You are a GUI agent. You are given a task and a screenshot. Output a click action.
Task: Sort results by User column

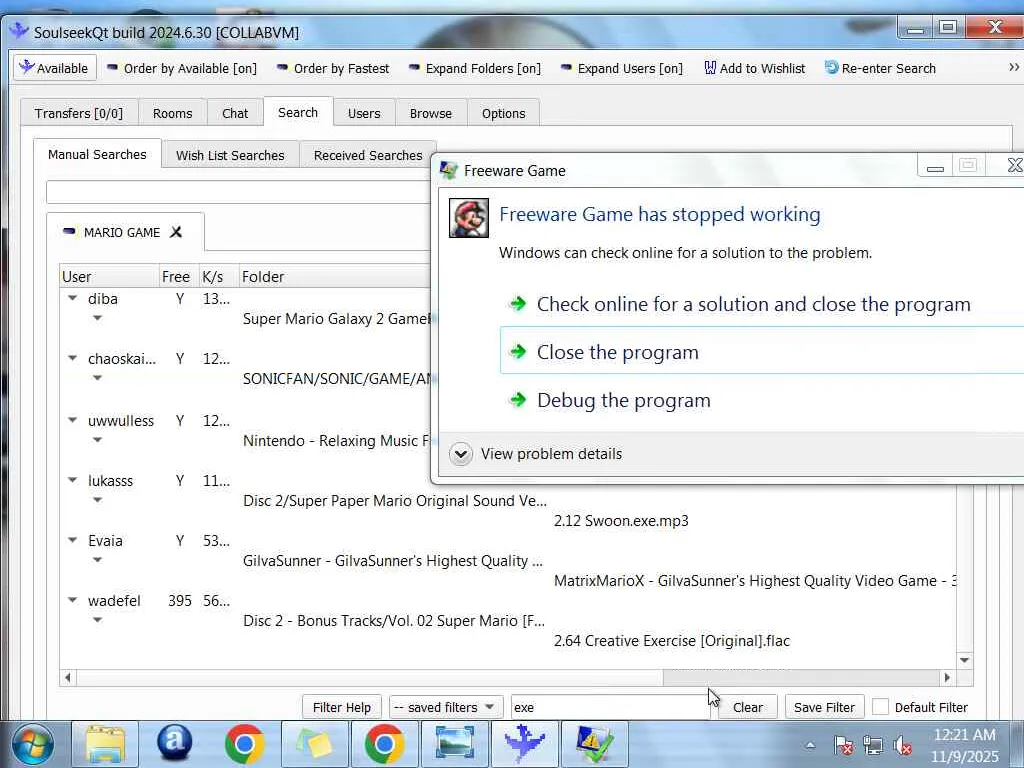pos(109,276)
